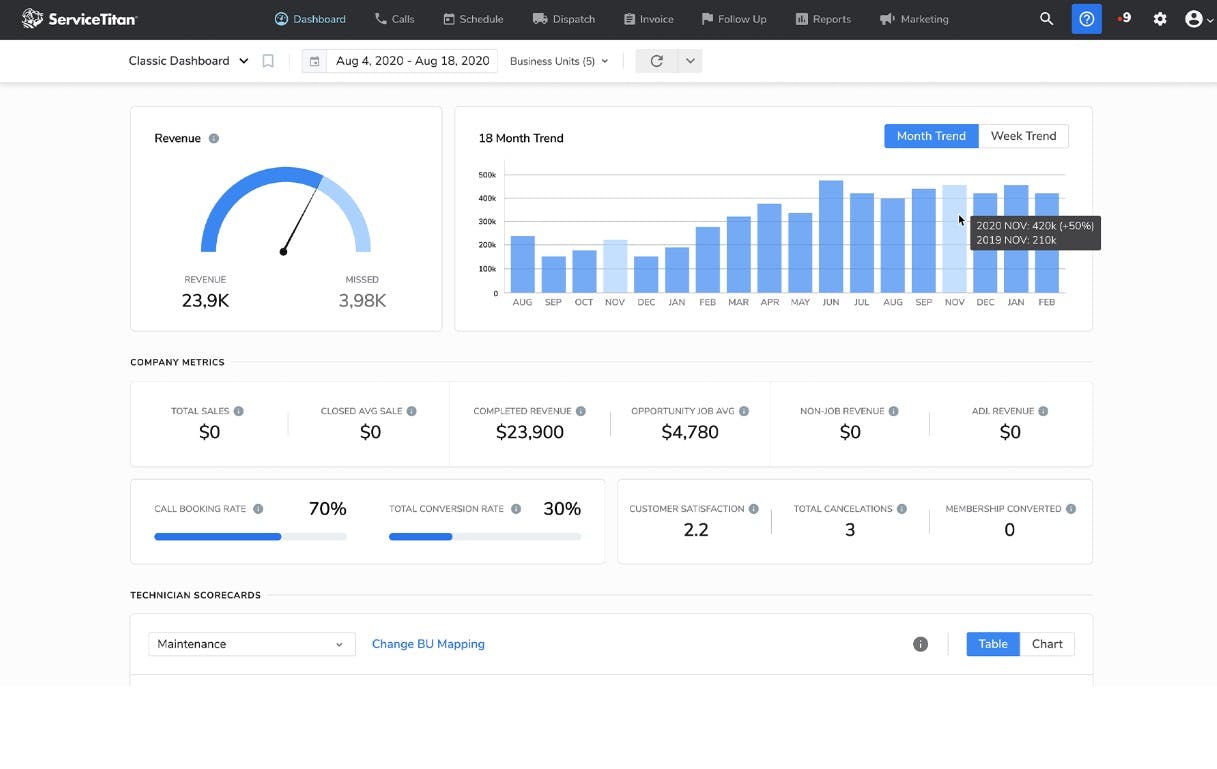
Task: Click the user account profile icon
Action: [x=1193, y=19]
